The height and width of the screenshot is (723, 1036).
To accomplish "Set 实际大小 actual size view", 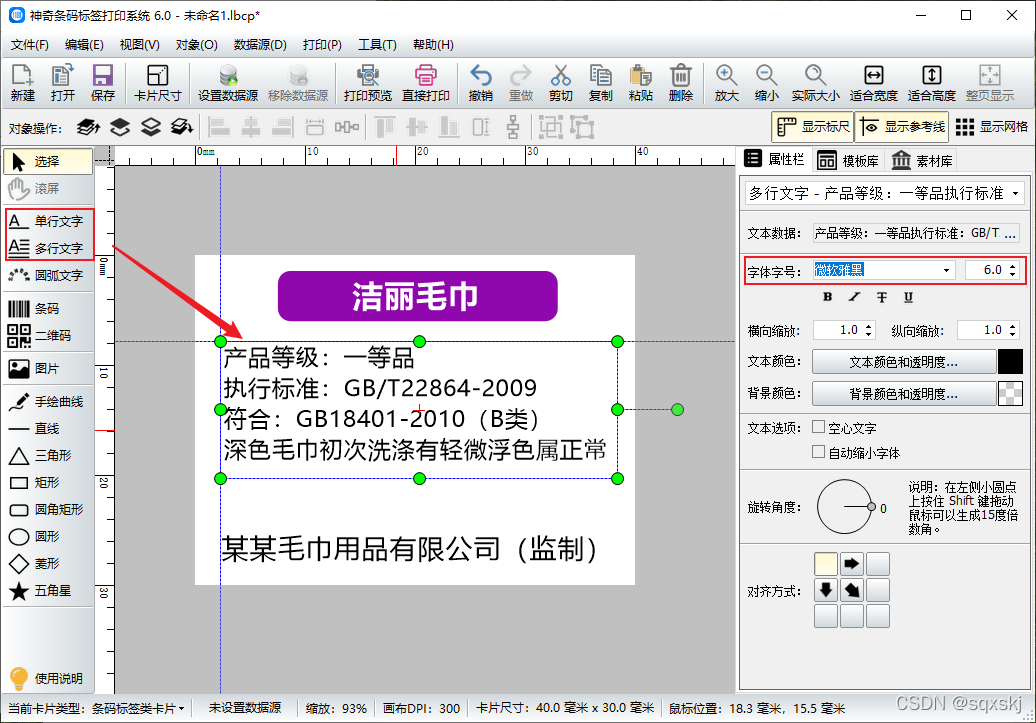I will 815,83.
